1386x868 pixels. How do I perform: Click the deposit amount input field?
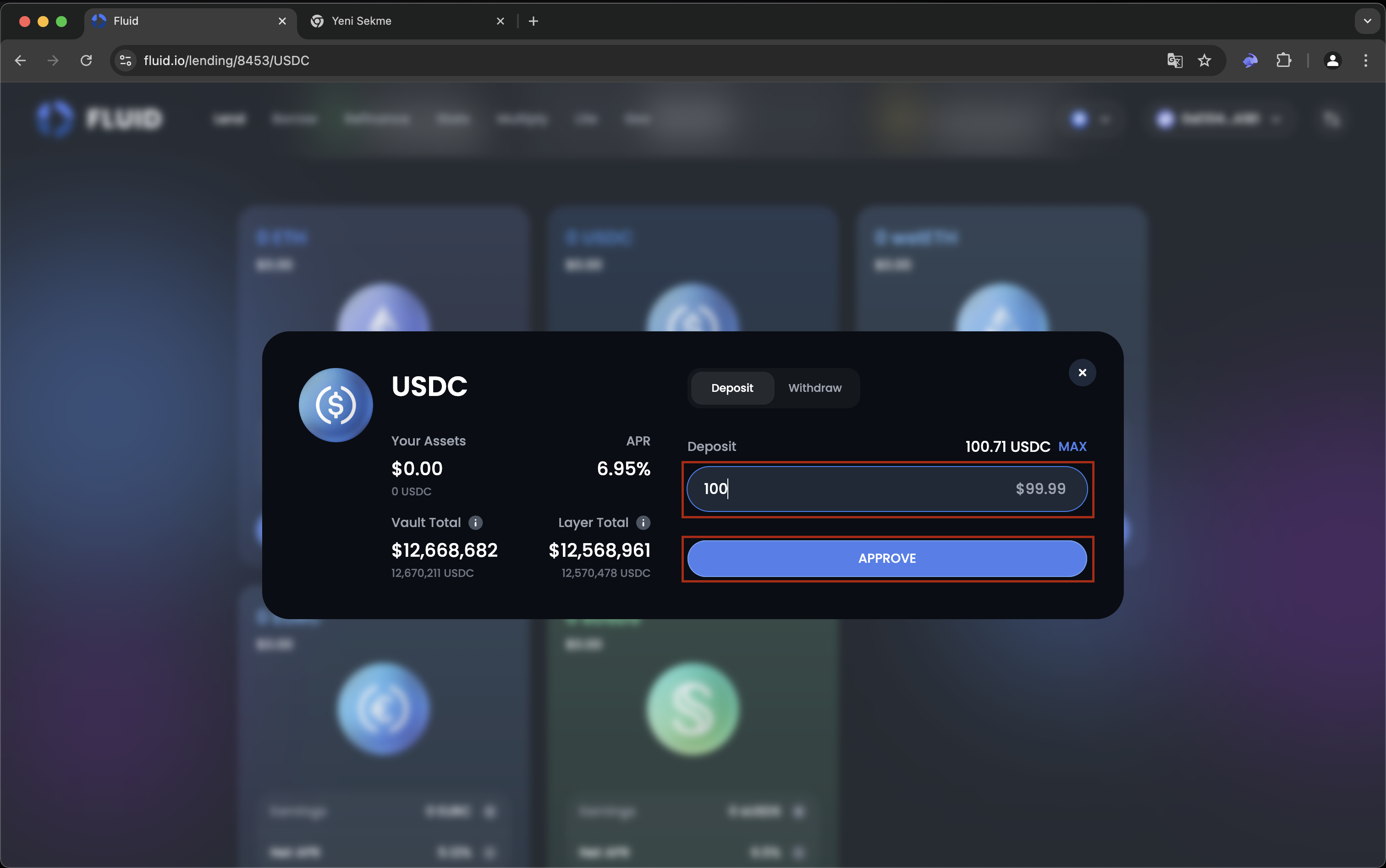click(886, 489)
